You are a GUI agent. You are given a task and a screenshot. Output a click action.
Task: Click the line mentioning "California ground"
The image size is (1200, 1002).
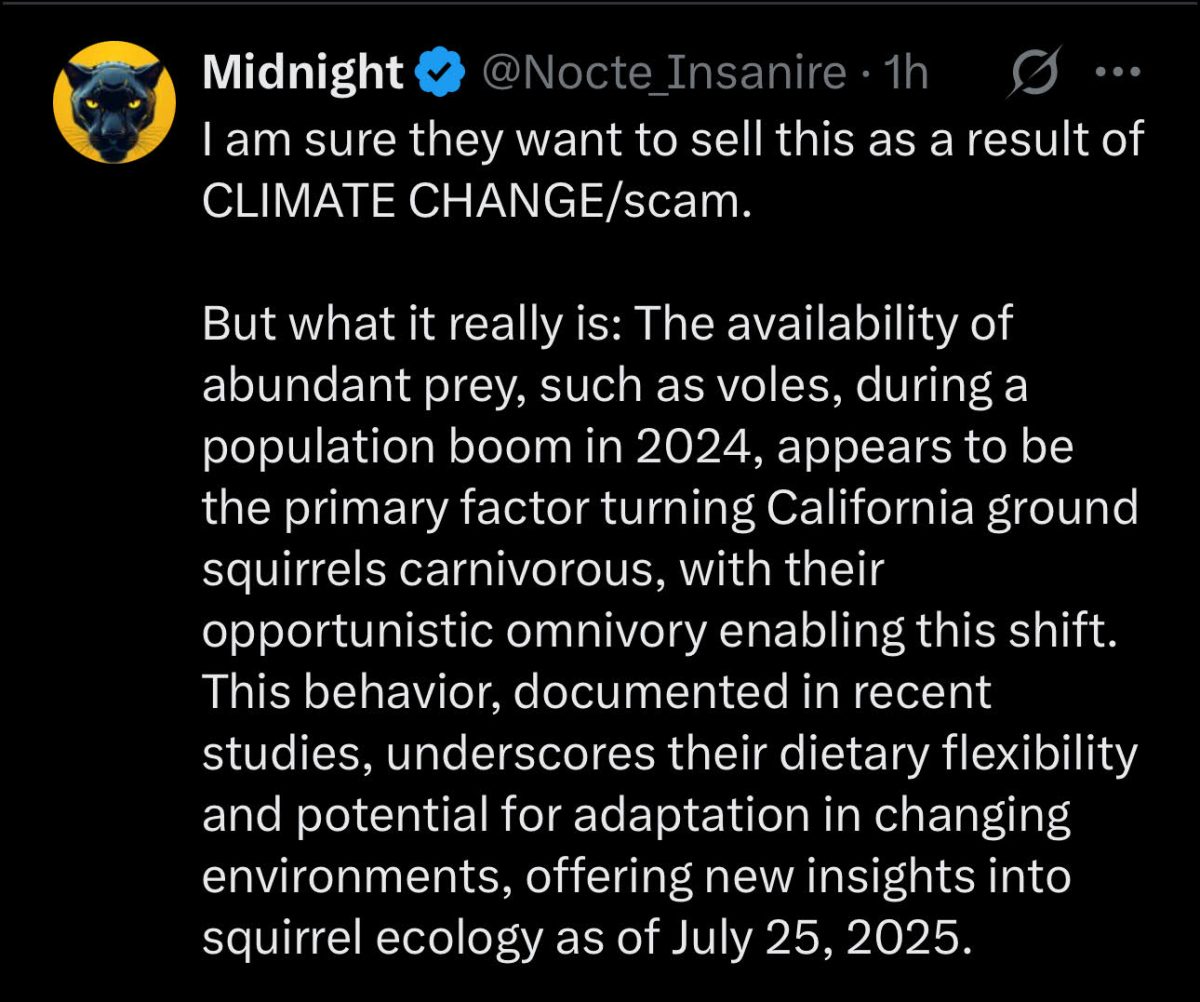tap(670, 510)
